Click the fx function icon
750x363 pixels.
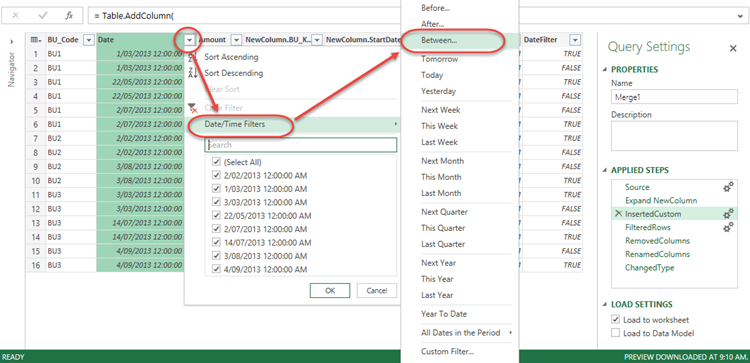point(69,15)
